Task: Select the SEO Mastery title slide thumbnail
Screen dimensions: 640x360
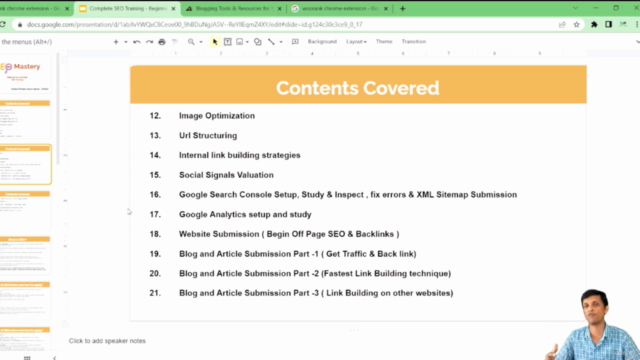Action: pos(25,74)
